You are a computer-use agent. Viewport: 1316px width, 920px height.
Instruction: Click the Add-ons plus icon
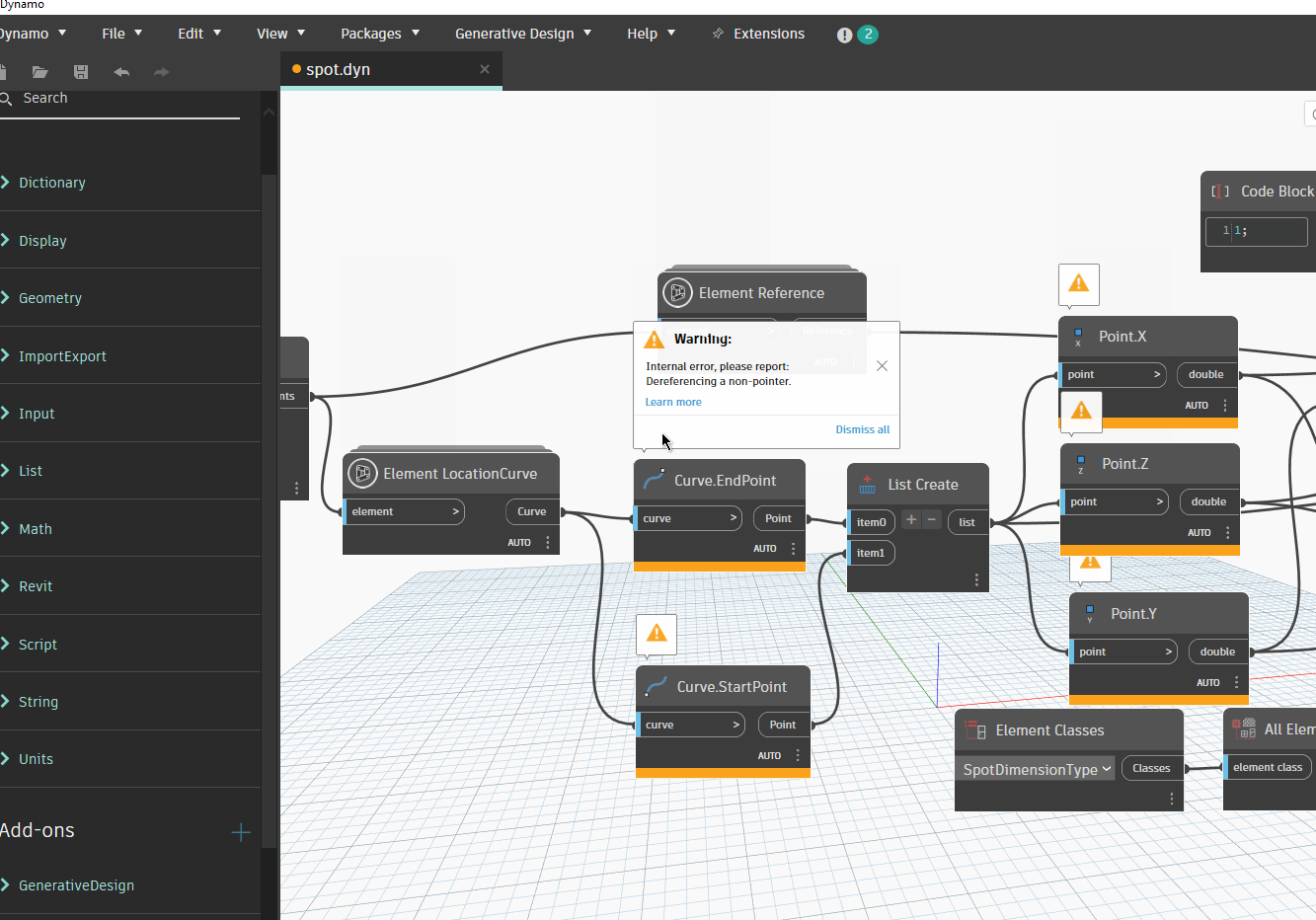[x=240, y=832]
